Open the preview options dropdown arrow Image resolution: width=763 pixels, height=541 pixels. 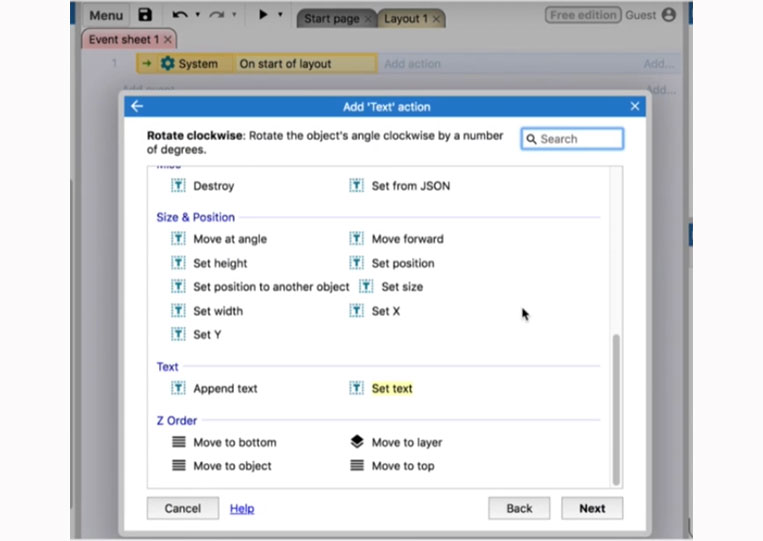pos(280,15)
